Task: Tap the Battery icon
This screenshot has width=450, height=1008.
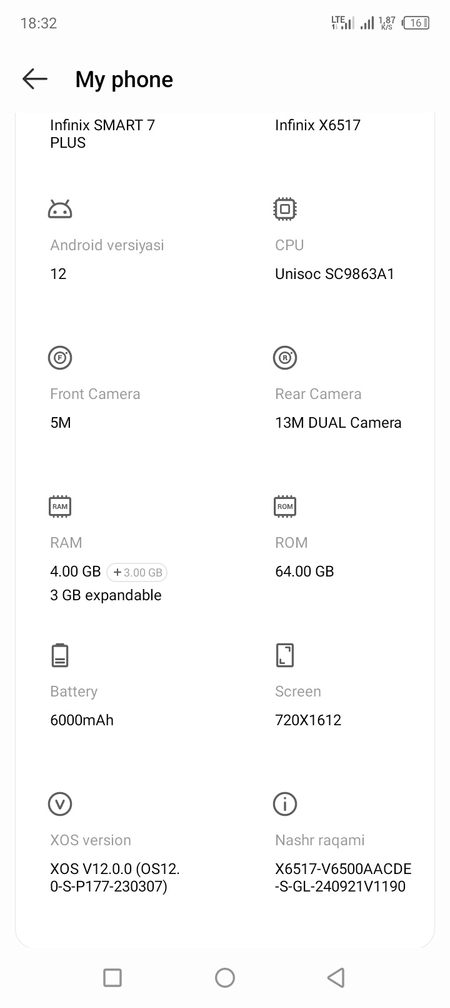Action: (x=60, y=655)
